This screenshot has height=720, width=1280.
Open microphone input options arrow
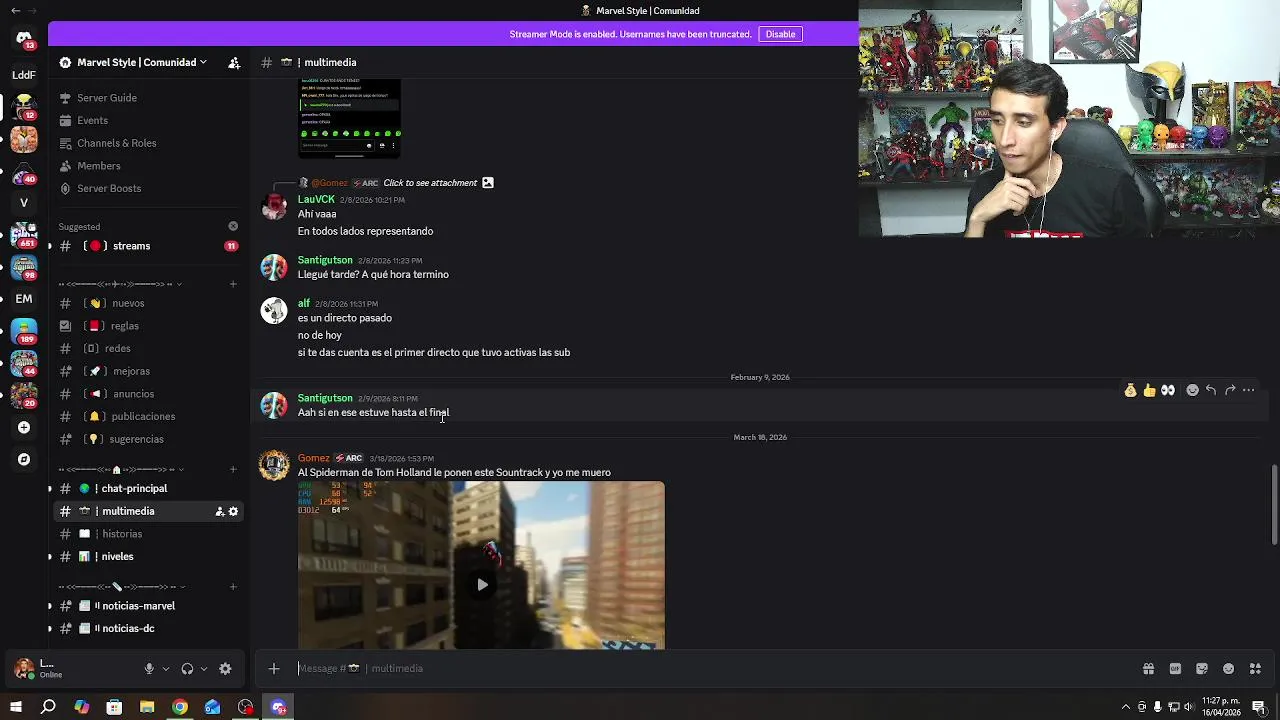point(166,669)
